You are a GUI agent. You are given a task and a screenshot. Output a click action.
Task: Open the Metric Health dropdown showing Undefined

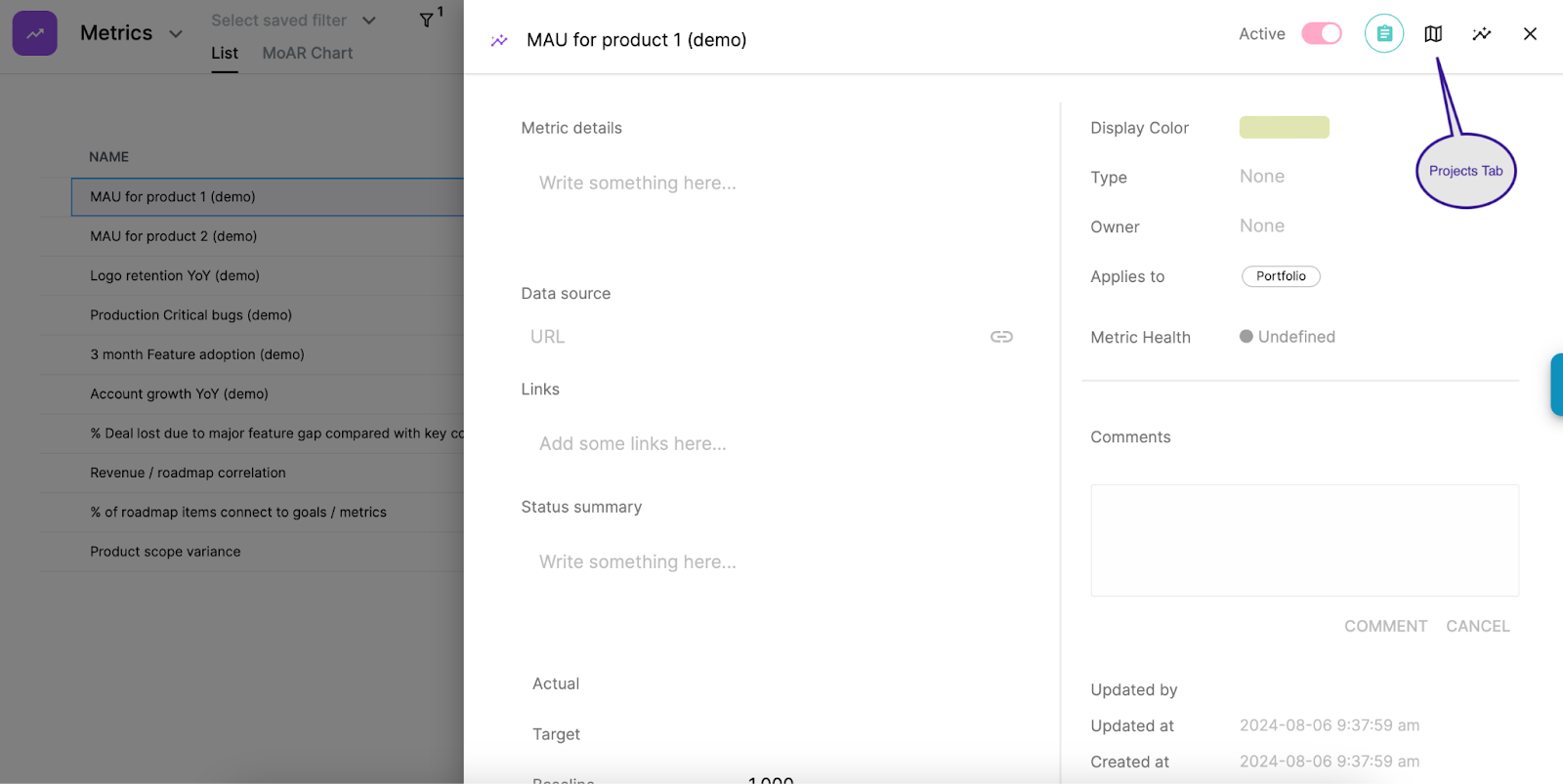tap(1288, 337)
